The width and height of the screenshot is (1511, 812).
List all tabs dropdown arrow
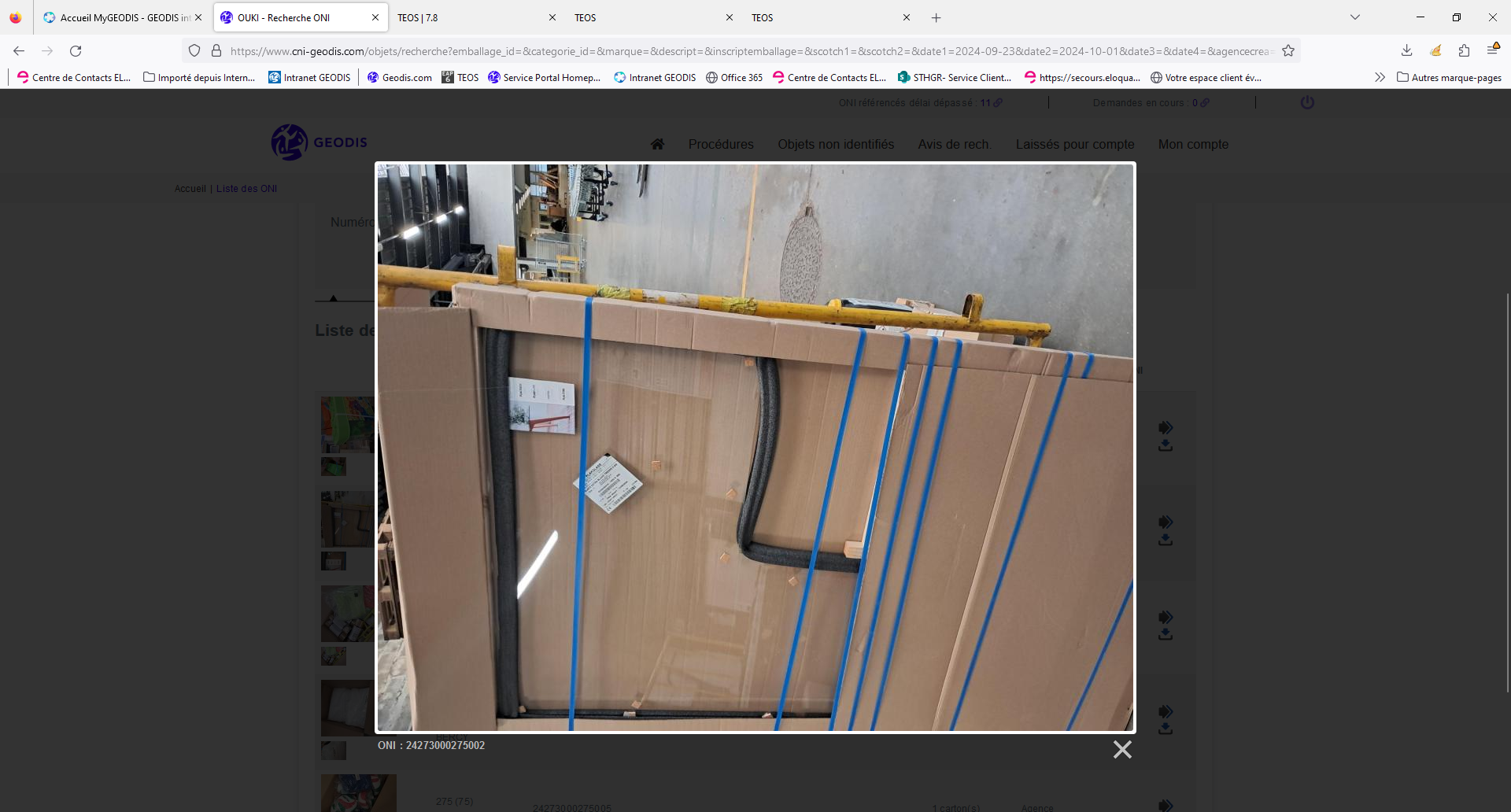point(1355,17)
